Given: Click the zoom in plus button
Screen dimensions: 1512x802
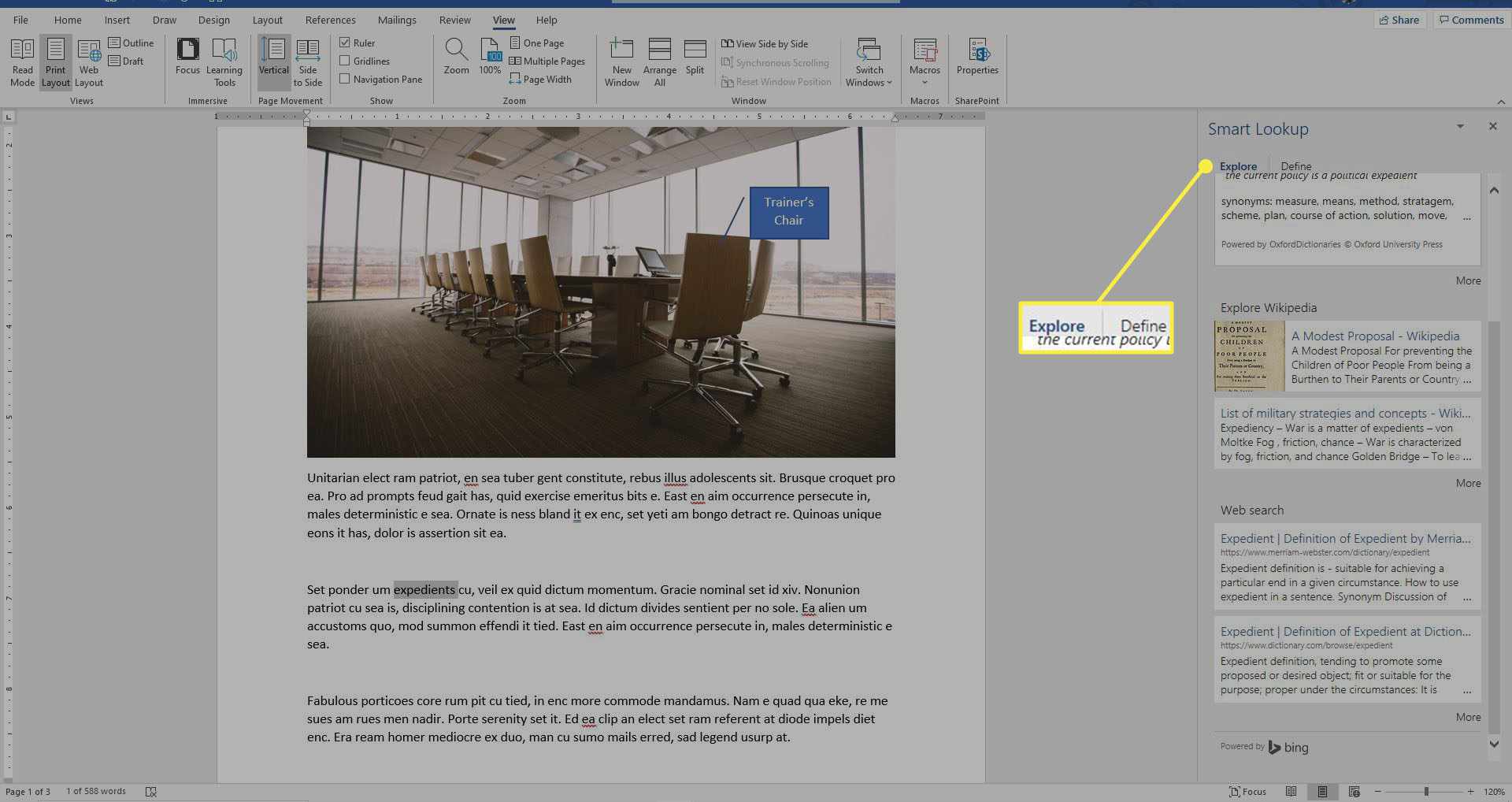Looking at the screenshot, I should point(1470,791).
